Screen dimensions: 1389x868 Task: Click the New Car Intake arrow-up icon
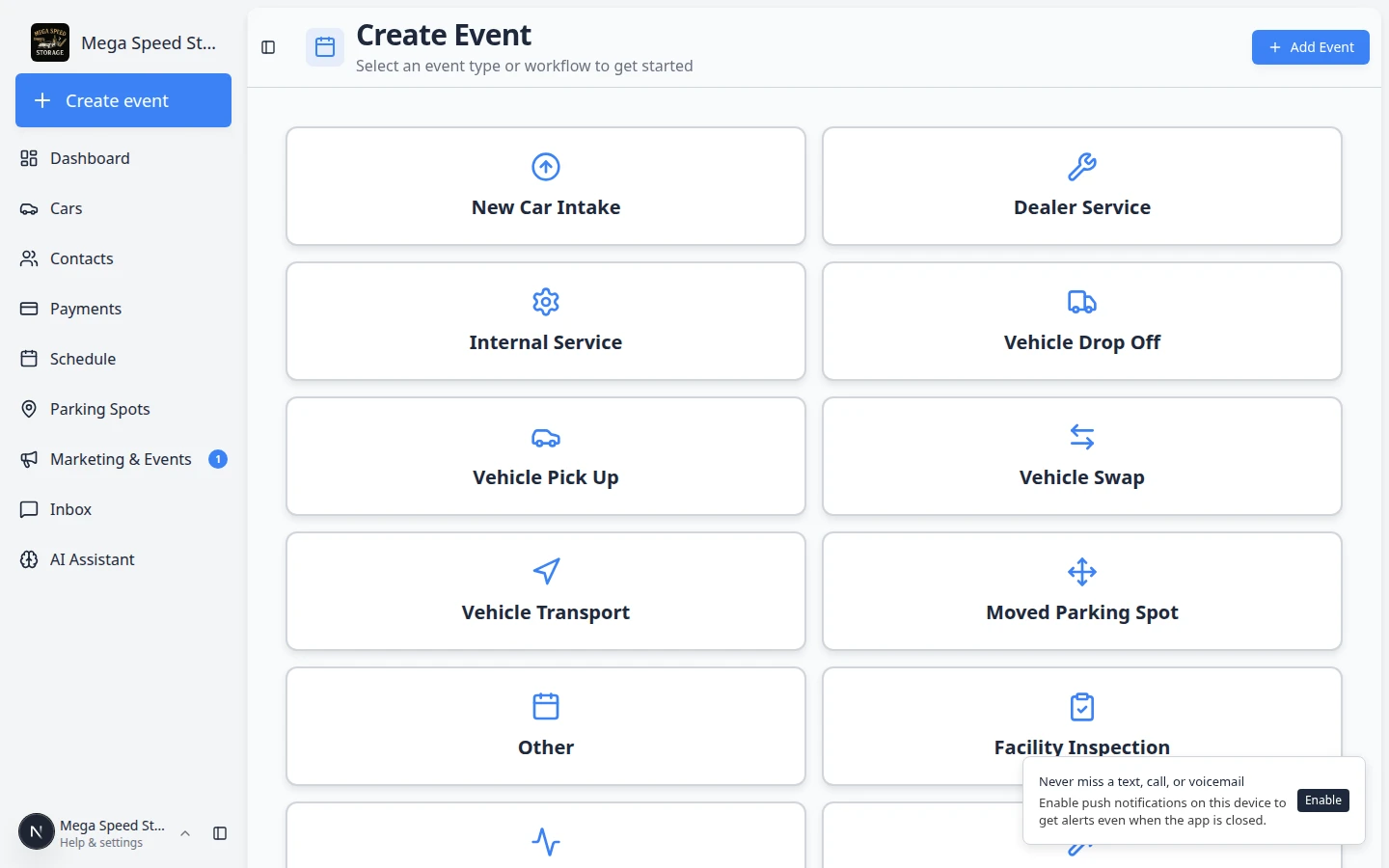[546, 167]
